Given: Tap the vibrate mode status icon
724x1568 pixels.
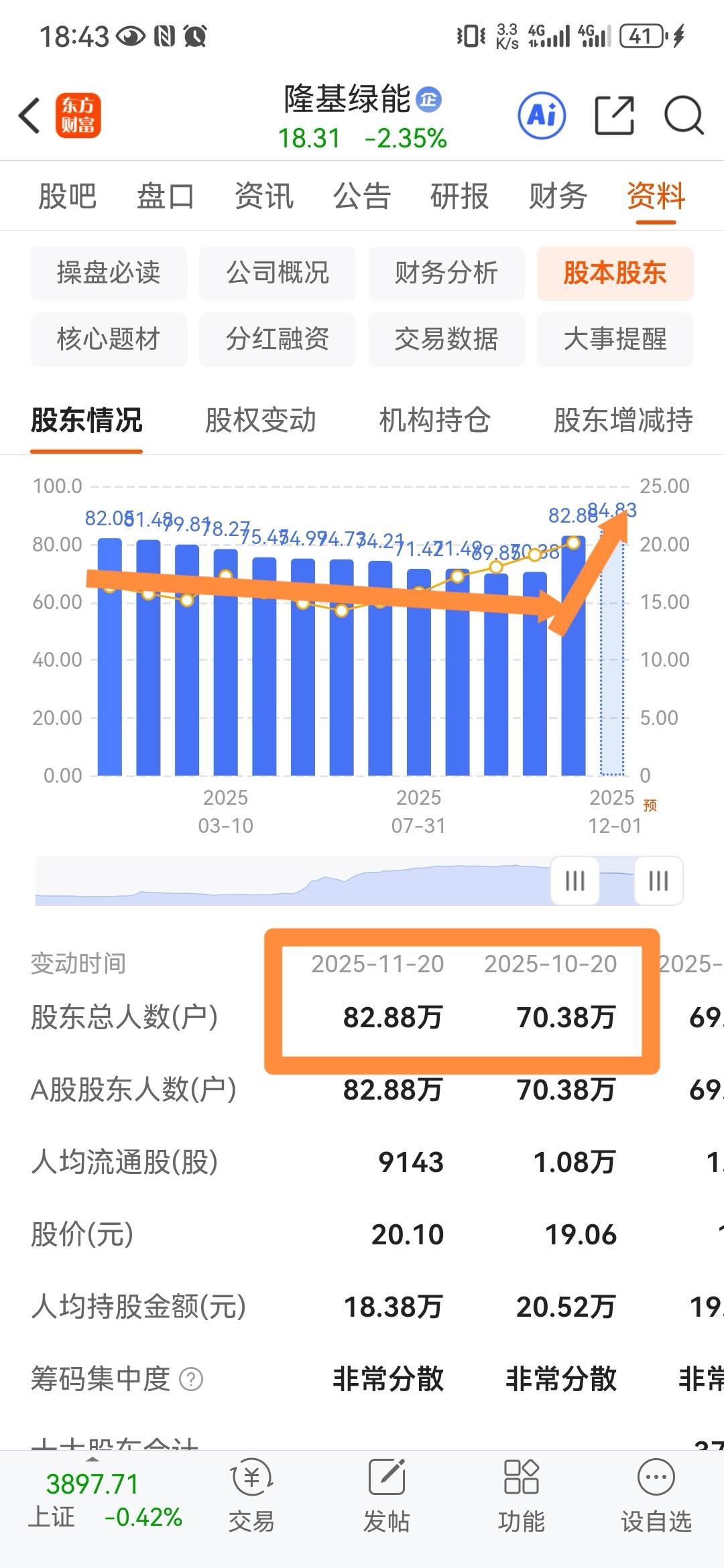Looking at the screenshot, I should [471, 36].
